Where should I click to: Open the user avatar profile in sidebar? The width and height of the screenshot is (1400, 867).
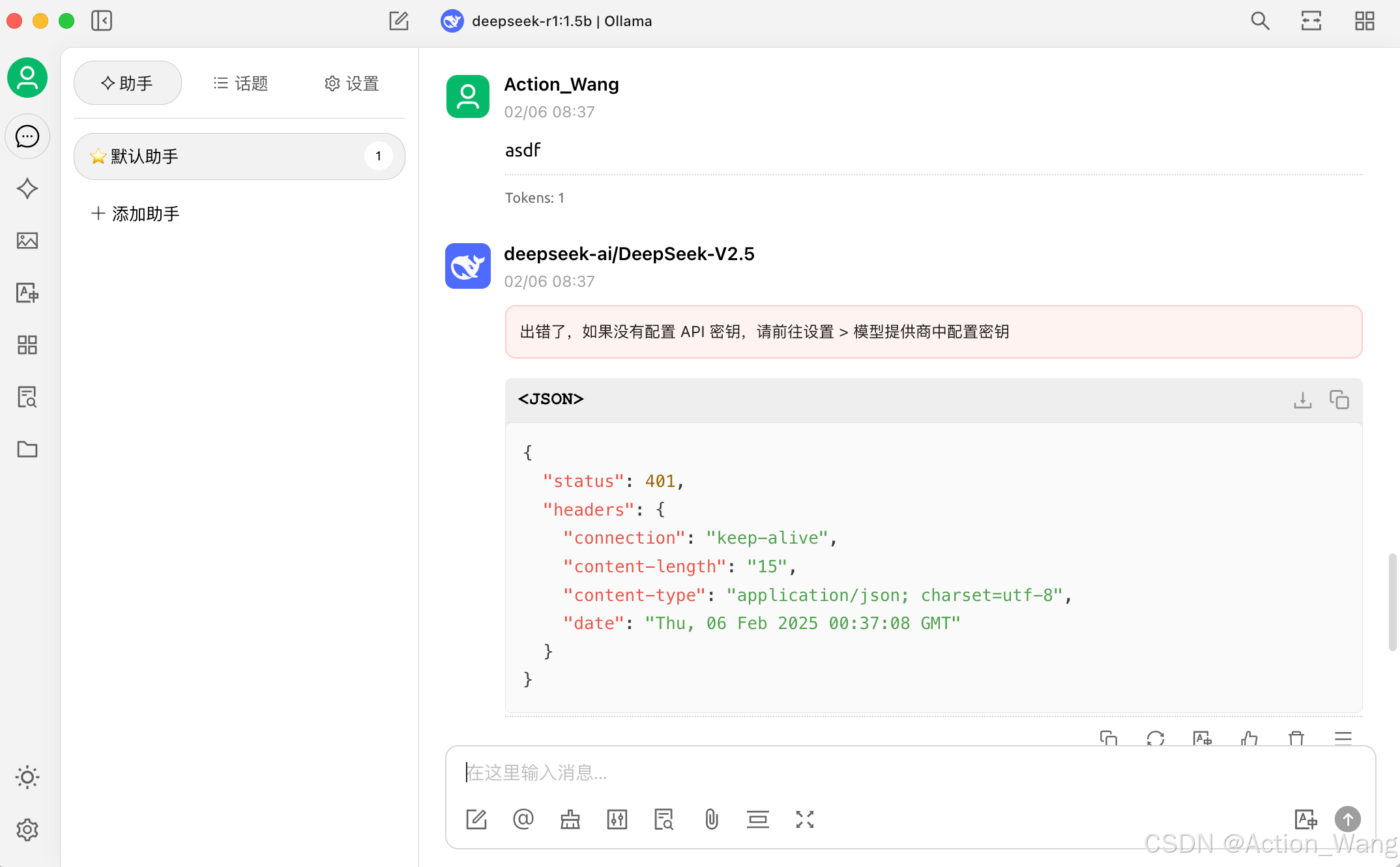[x=27, y=78]
